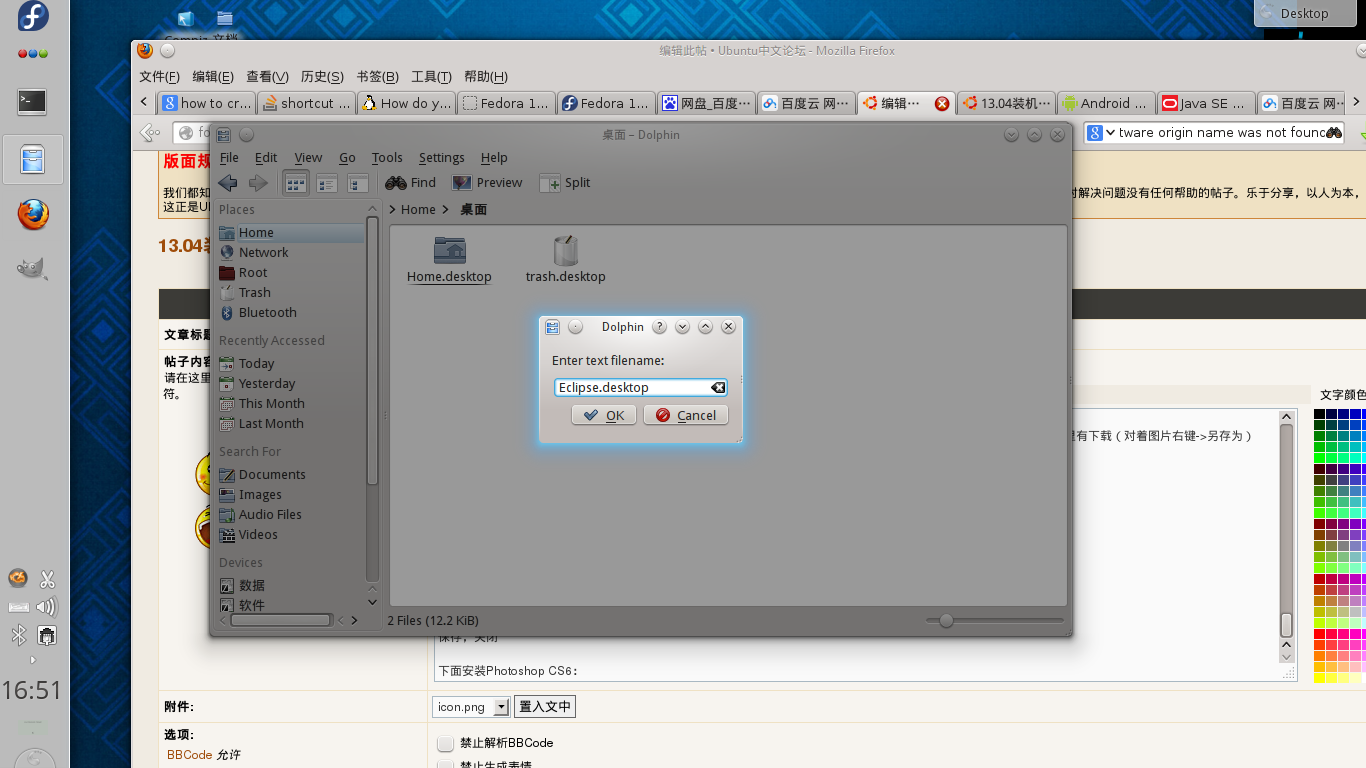Launch GIMP from the left panel
Image resolution: width=1366 pixels, height=768 pixels.
(32, 268)
